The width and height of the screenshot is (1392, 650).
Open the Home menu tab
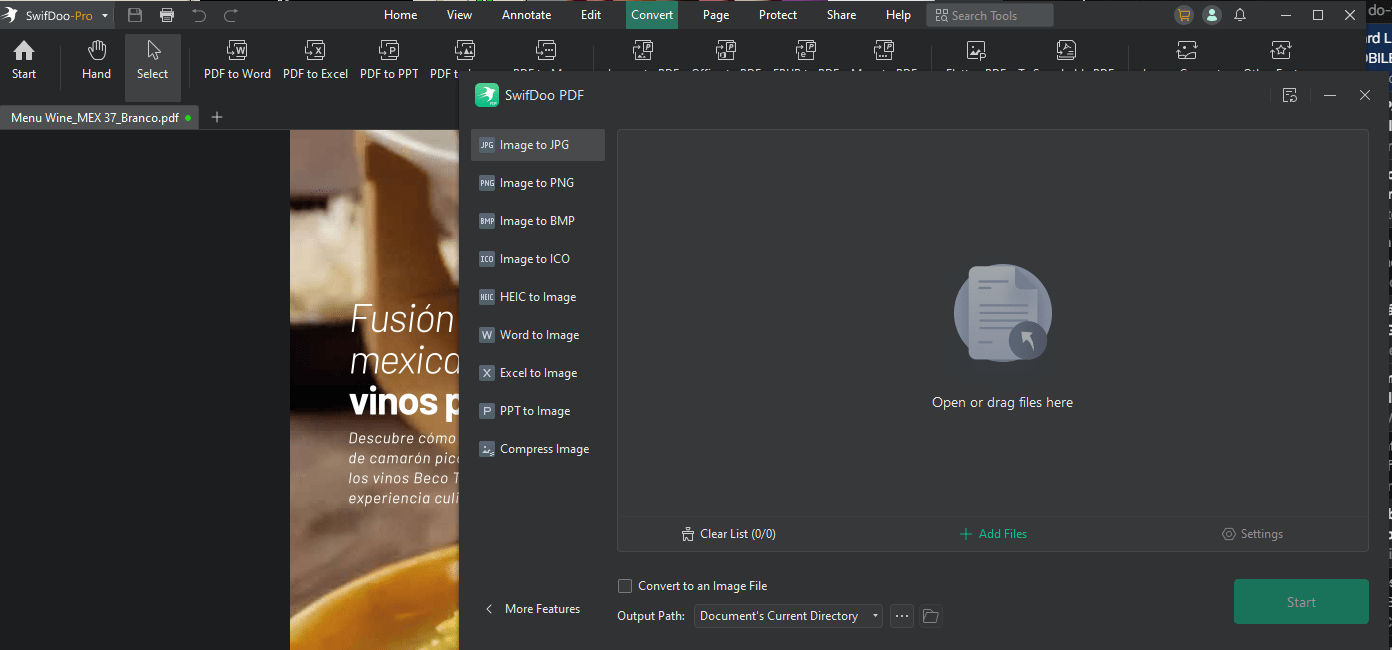tap(401, 15)
